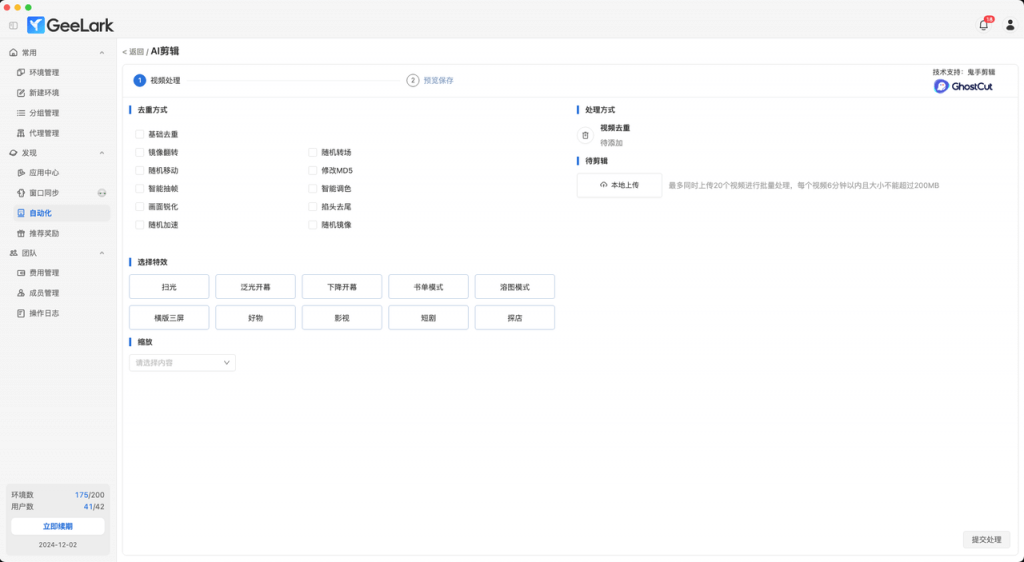The height and width of the screenshot is (562, 1024).
Task: Toggle the sidebar collapse icon beside the GeeLark logo
Action: point(13,25)
